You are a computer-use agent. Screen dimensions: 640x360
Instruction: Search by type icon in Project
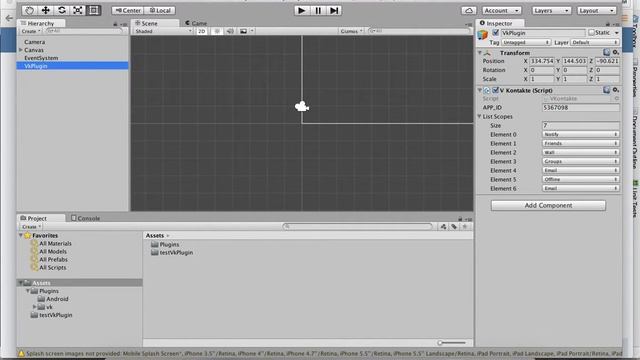443,227
